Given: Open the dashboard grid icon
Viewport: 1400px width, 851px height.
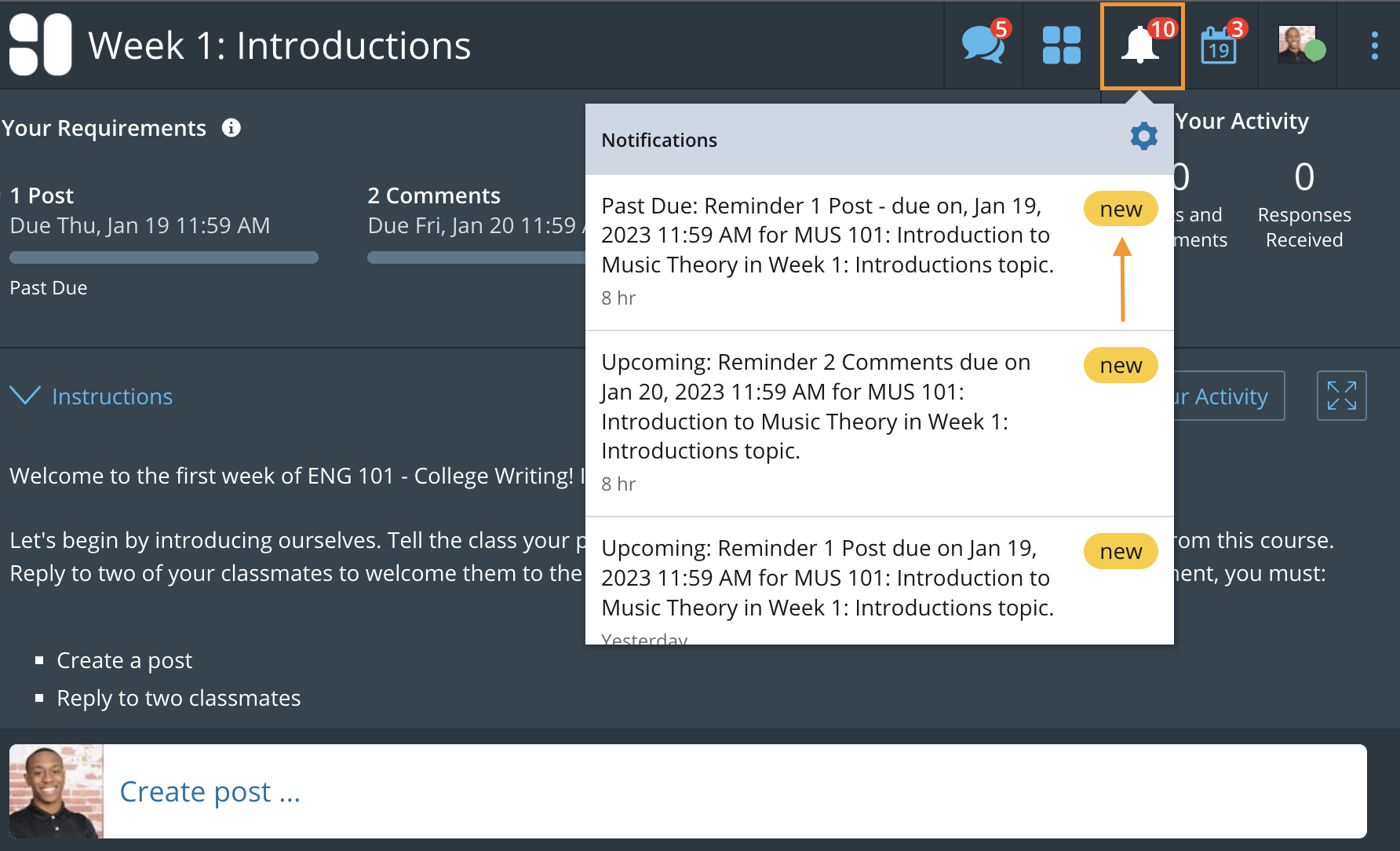Looking at the screenshot, I should pyautogui.click(x=1061, y=45).
